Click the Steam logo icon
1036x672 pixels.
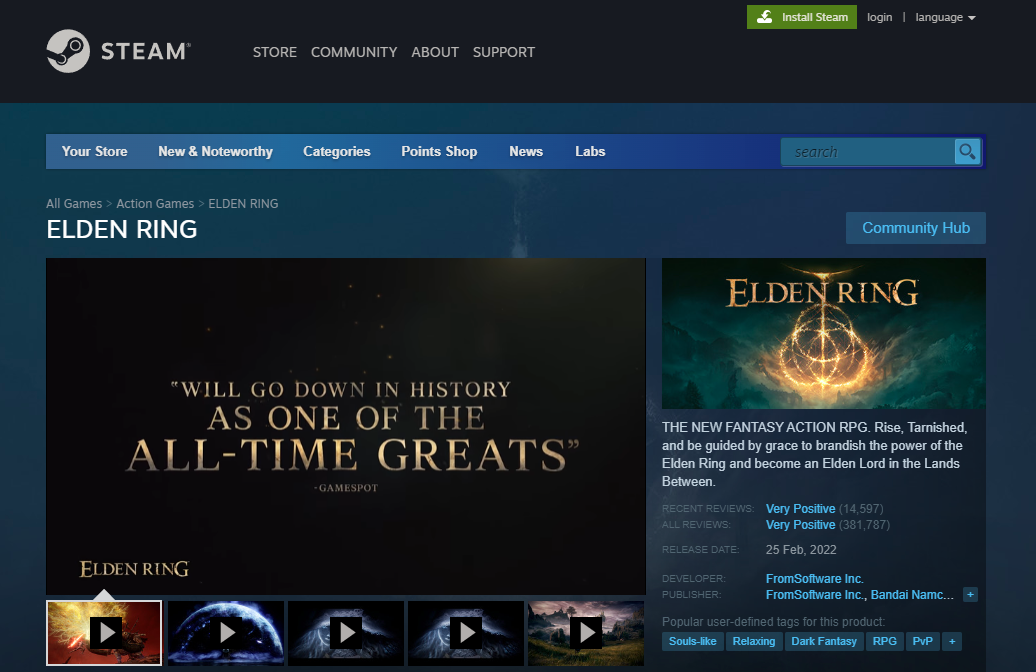coord(68,51)
